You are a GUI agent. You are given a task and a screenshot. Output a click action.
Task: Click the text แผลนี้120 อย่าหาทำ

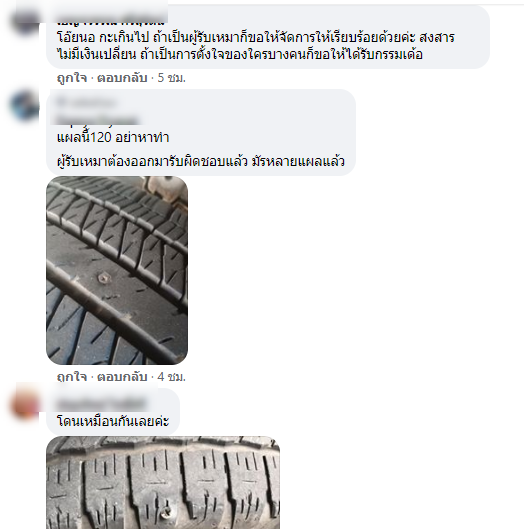[x=113, y=137]
